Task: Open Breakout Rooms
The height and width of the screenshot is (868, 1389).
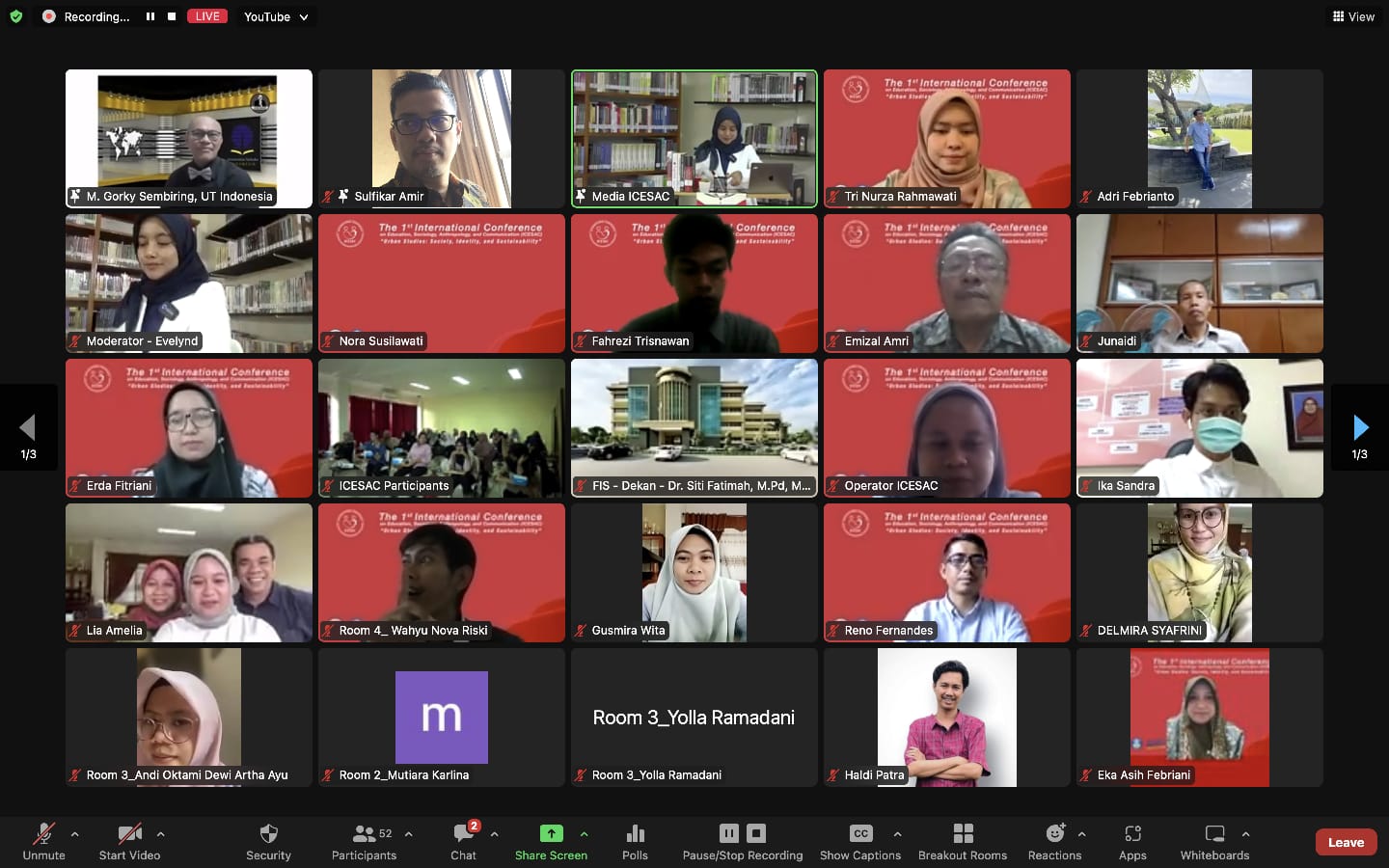Action: [962, 841]
